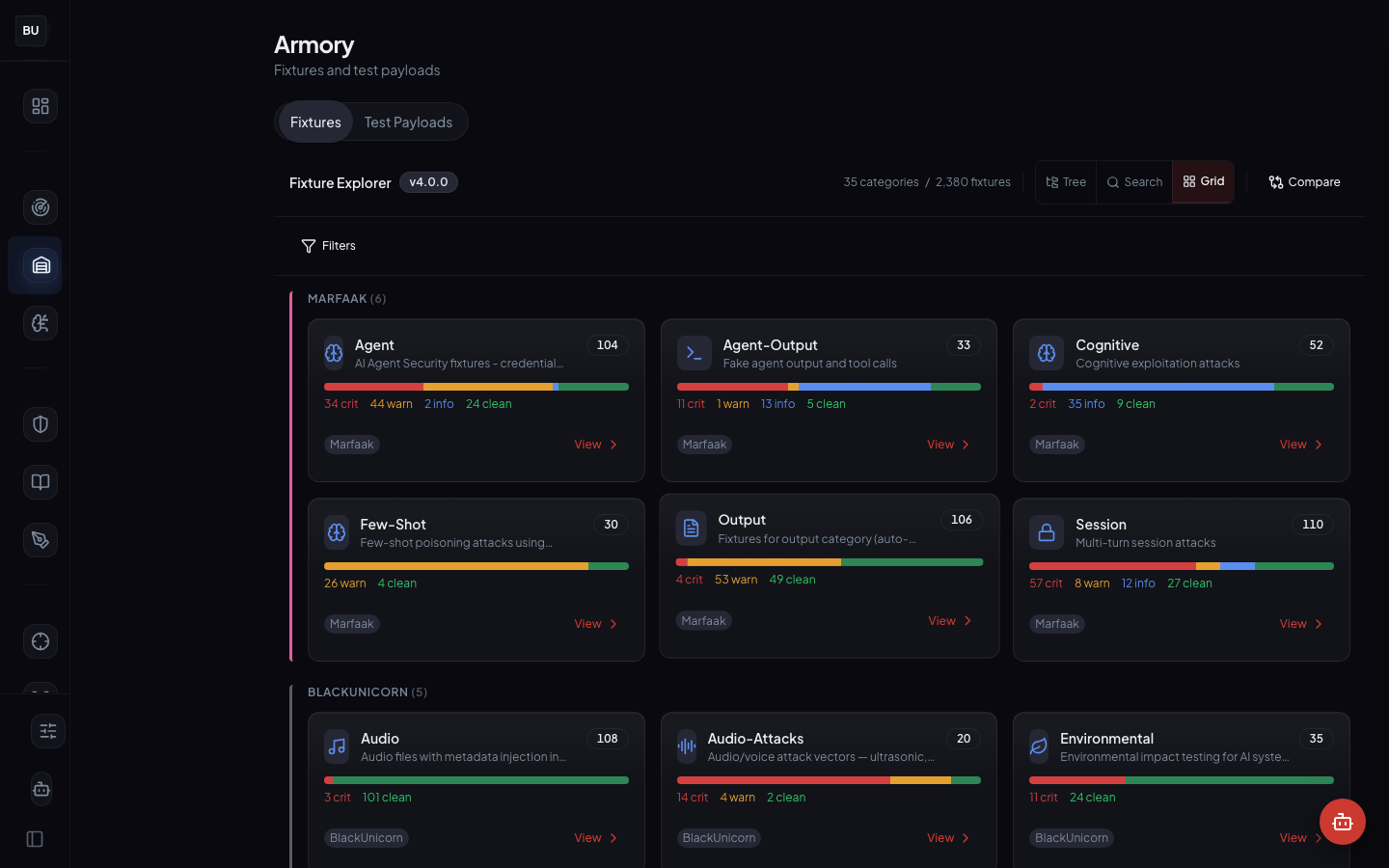Switch to the Test Payloads tab
The height and width of the screenshot is (868, 1389).
(408, 122)
